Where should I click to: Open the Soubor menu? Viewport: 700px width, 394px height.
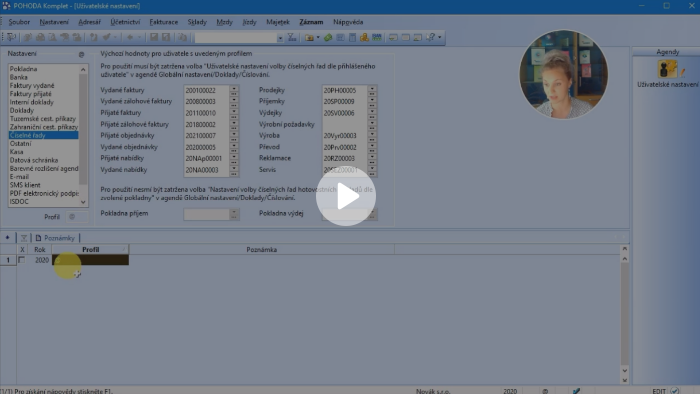click(x=19, y=22)
